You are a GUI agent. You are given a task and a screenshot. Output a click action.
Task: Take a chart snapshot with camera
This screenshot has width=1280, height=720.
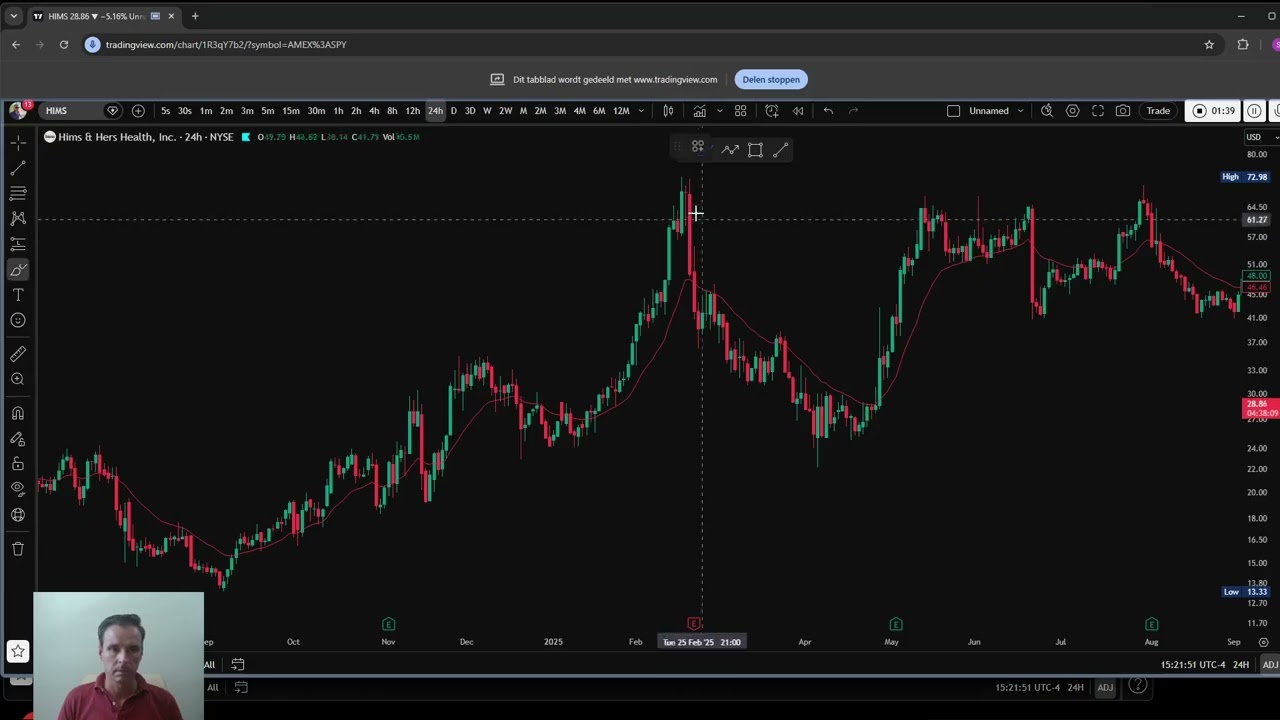[1123, 111]
